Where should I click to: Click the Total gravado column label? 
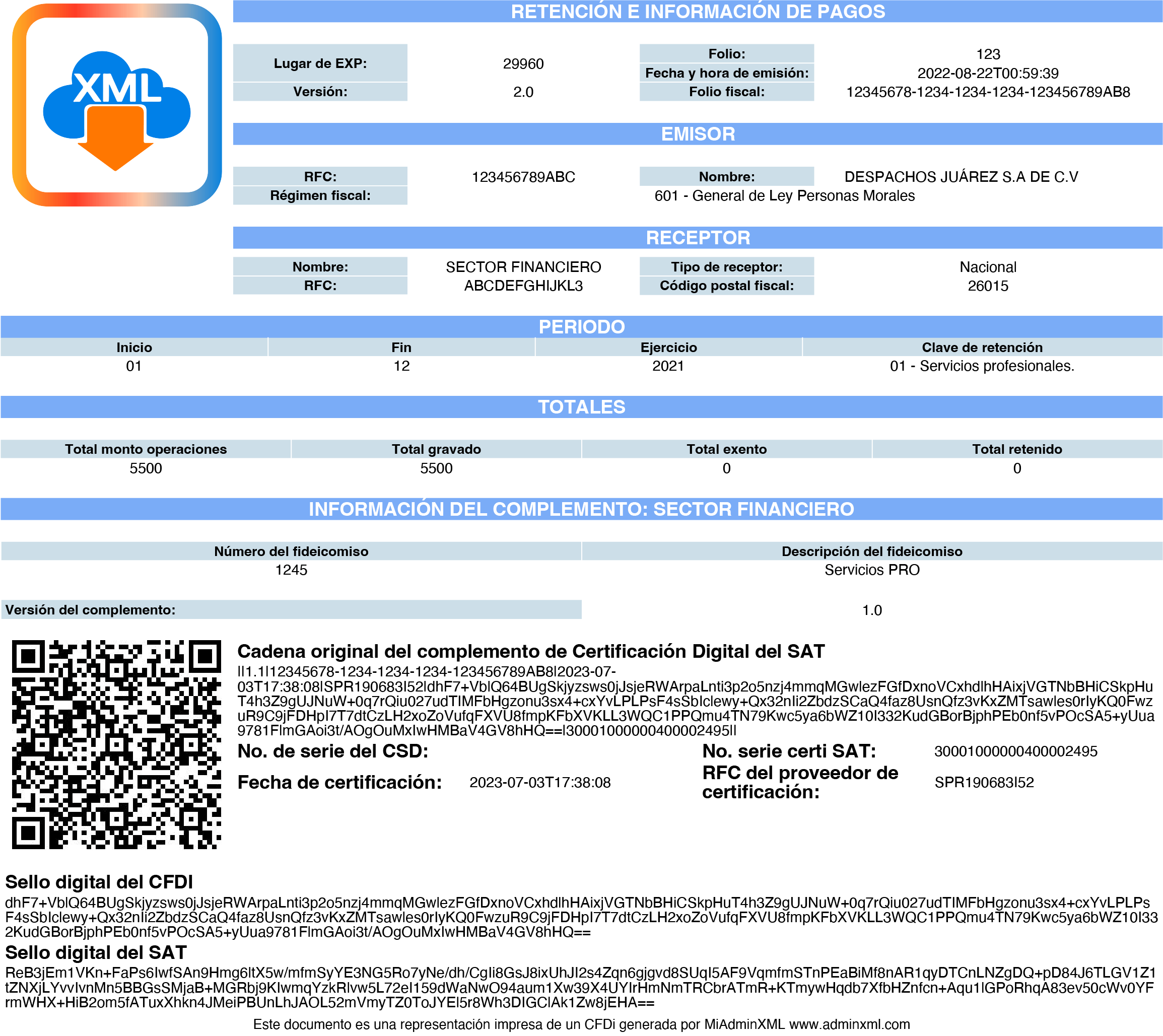coord(436,449)
